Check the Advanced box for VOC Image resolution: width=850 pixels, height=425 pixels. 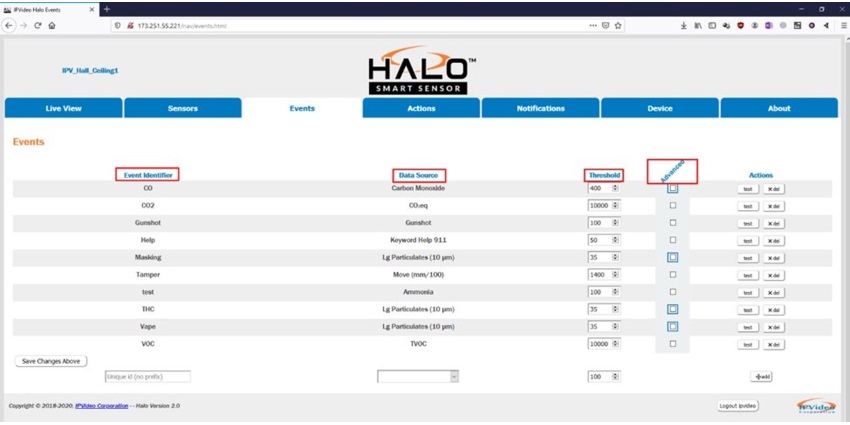673,344
